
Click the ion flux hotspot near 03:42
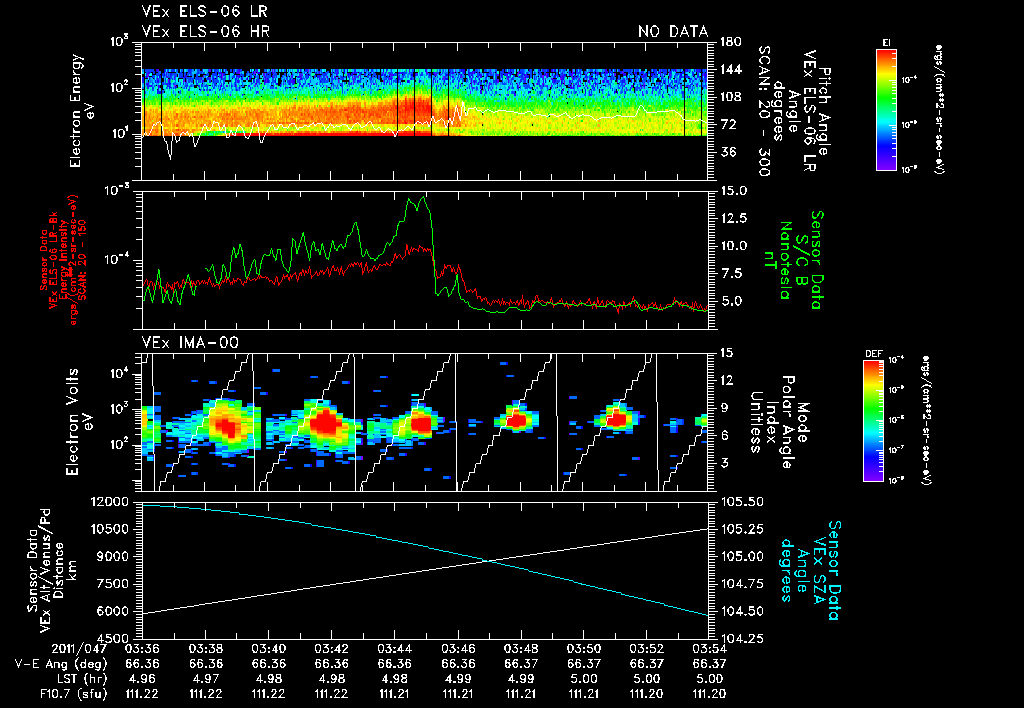[325, 423]
